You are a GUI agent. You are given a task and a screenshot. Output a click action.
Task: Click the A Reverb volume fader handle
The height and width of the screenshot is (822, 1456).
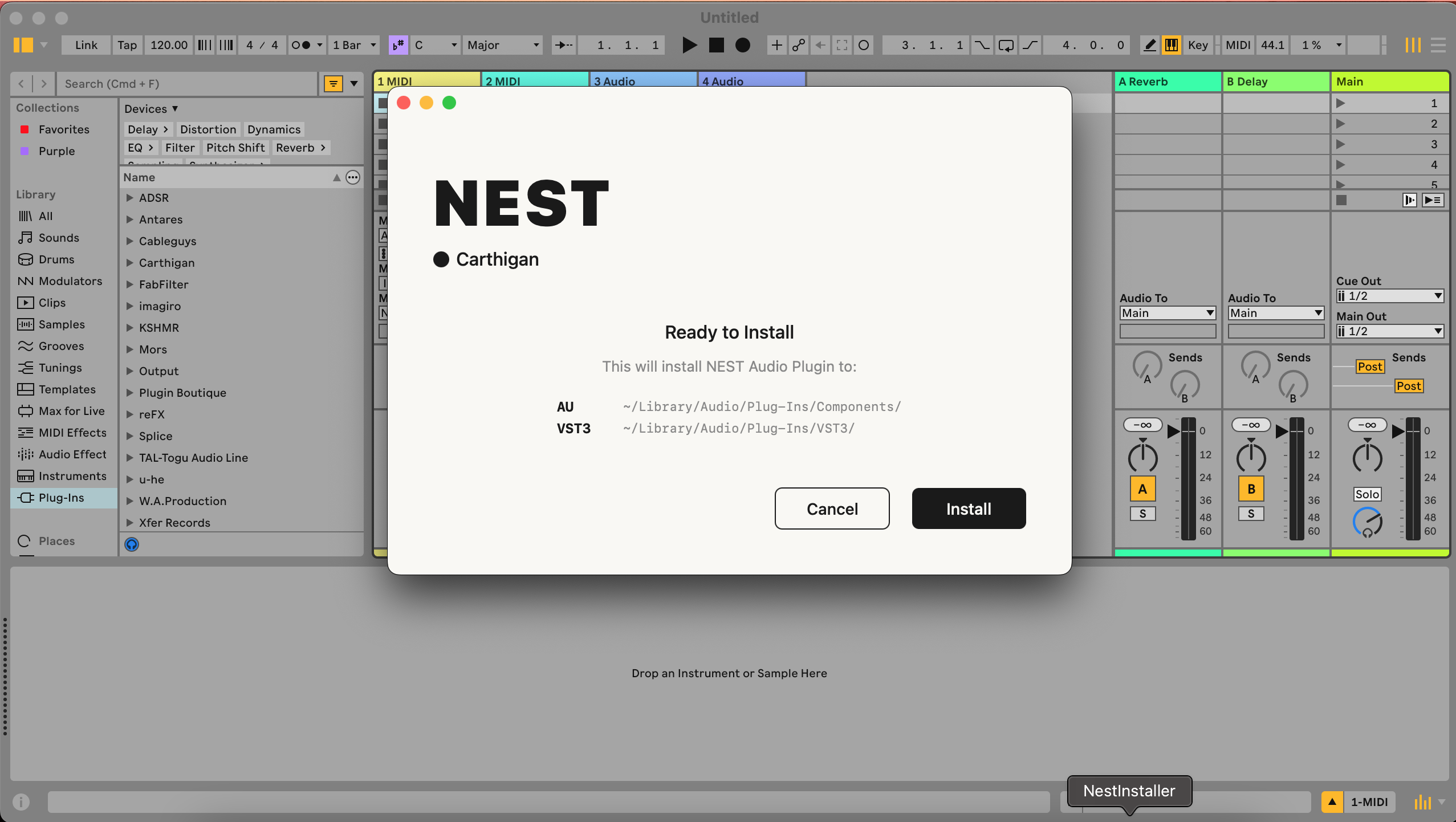[1174, 432]
